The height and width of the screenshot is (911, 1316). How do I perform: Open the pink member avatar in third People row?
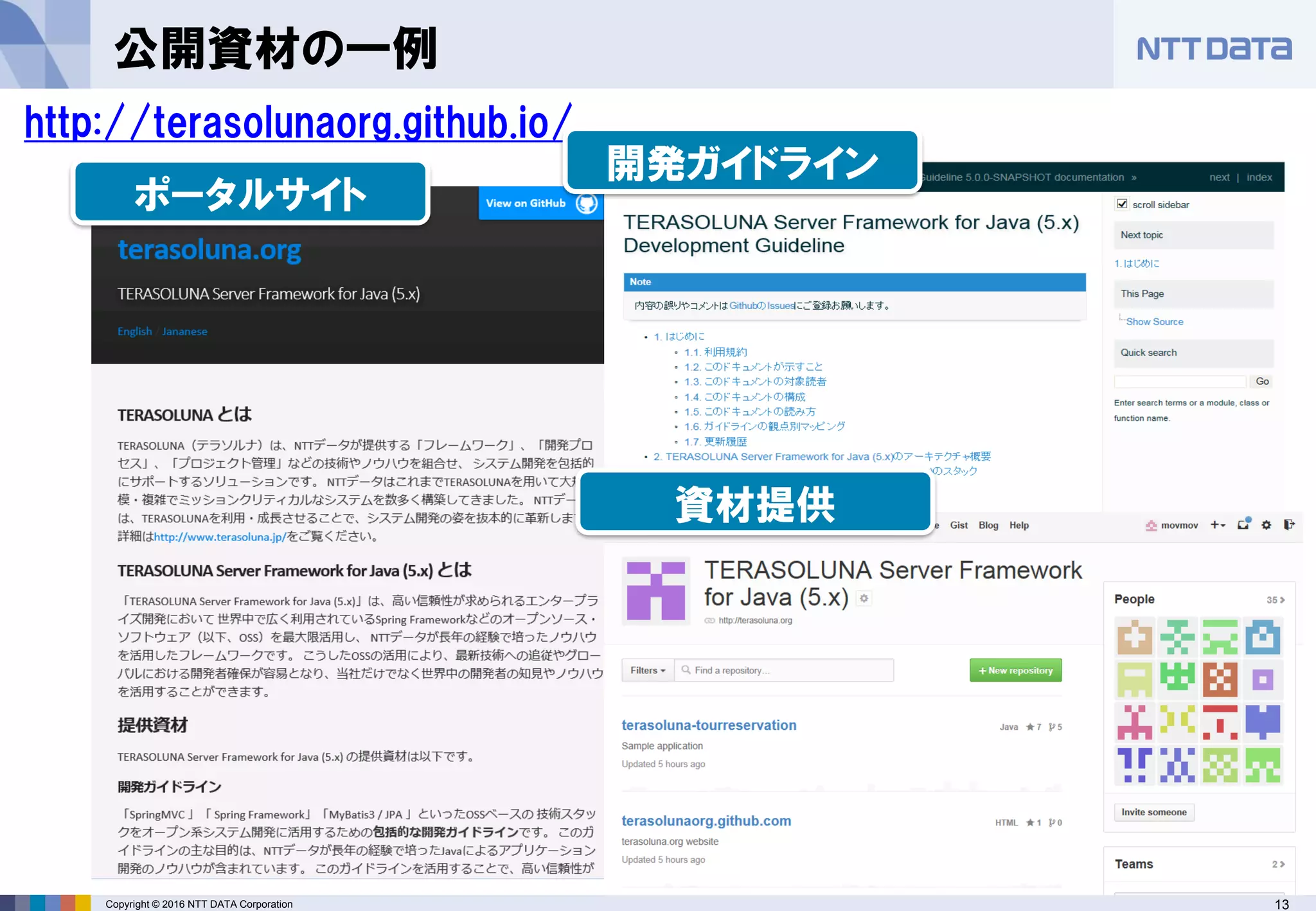pos(1135,722)
